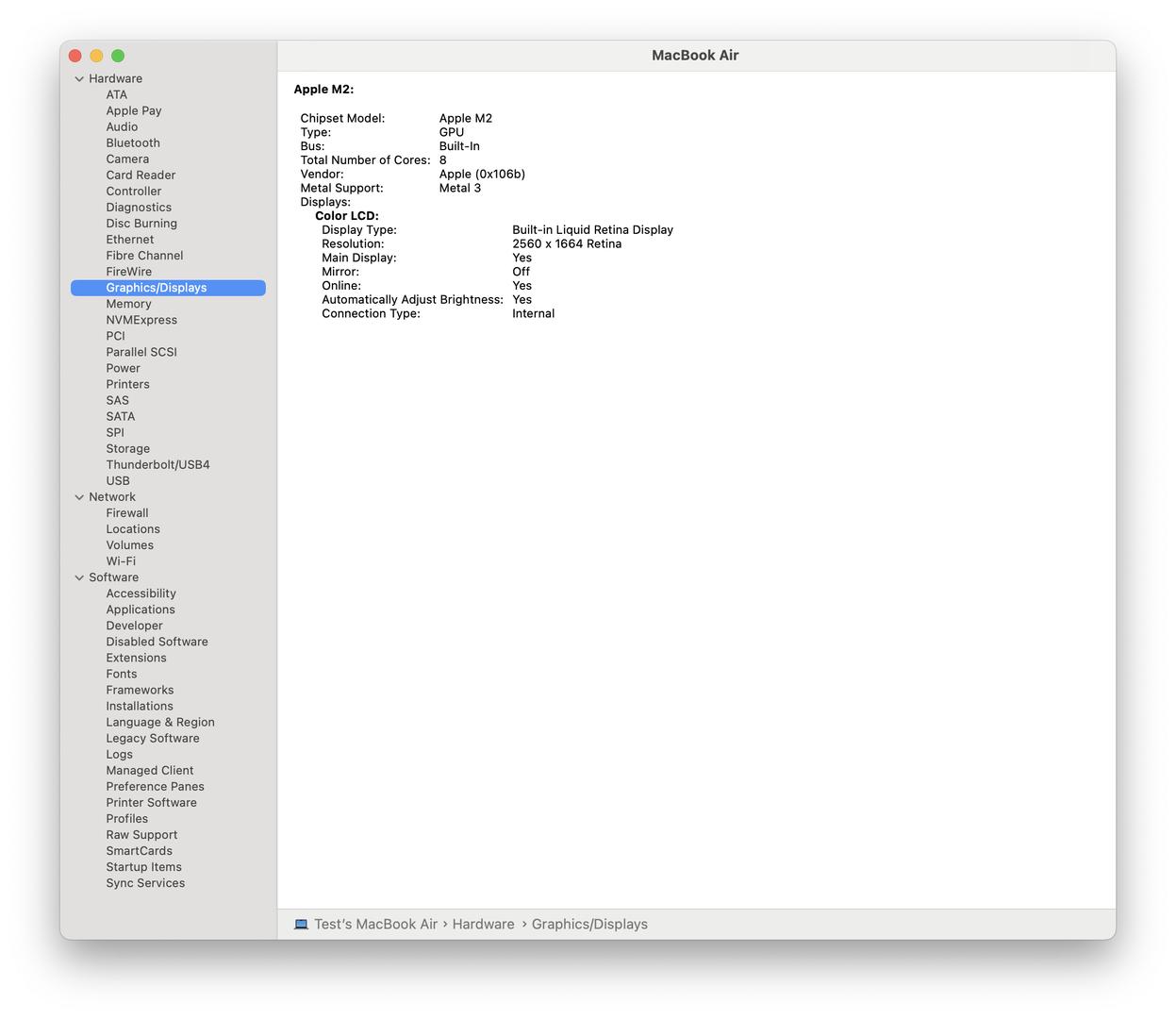The height and width of the screenshot is (1019, 1176).
Task: Select Legacy Software item
Action: click(153, 739)
